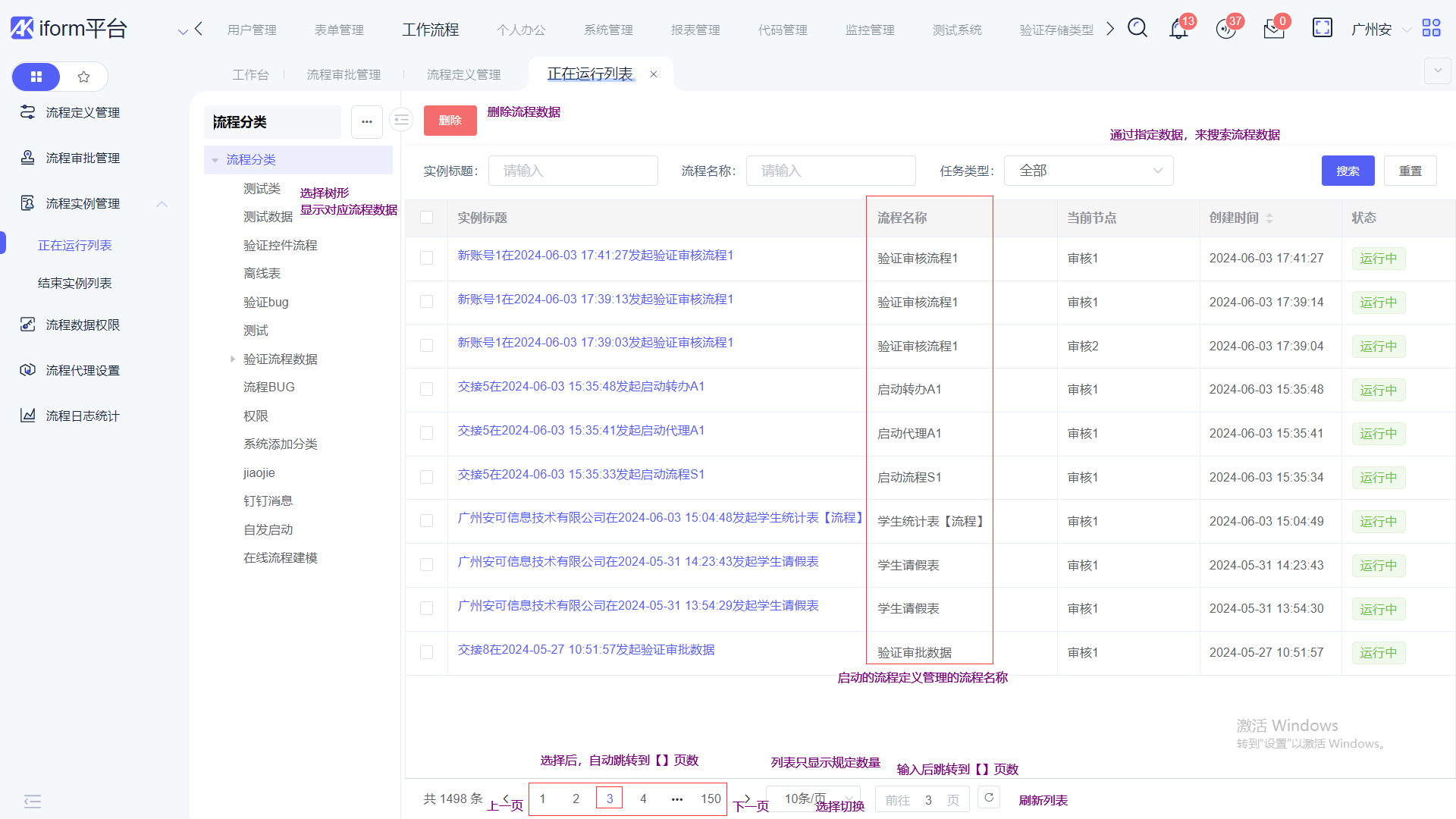
Task: Collapse the sidebar using bottom-left icon
Action: pos(32,801)
